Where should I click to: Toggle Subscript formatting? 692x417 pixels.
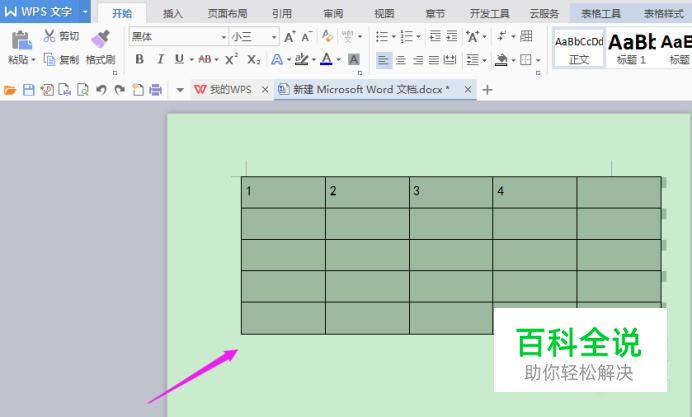[x=253, y=59]
